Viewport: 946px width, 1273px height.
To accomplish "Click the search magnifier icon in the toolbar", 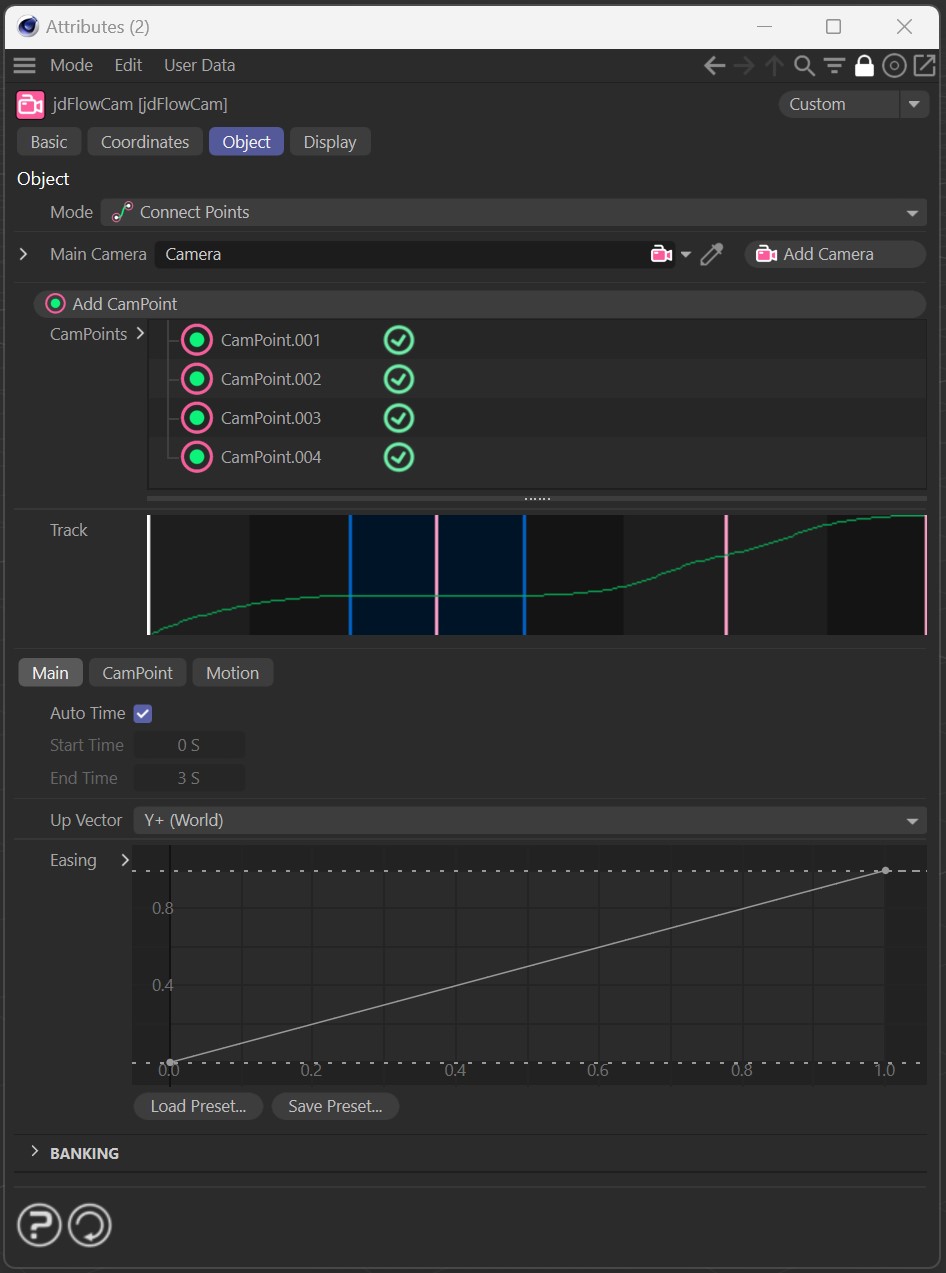I will pyautogui.click(x=804, y=66).
